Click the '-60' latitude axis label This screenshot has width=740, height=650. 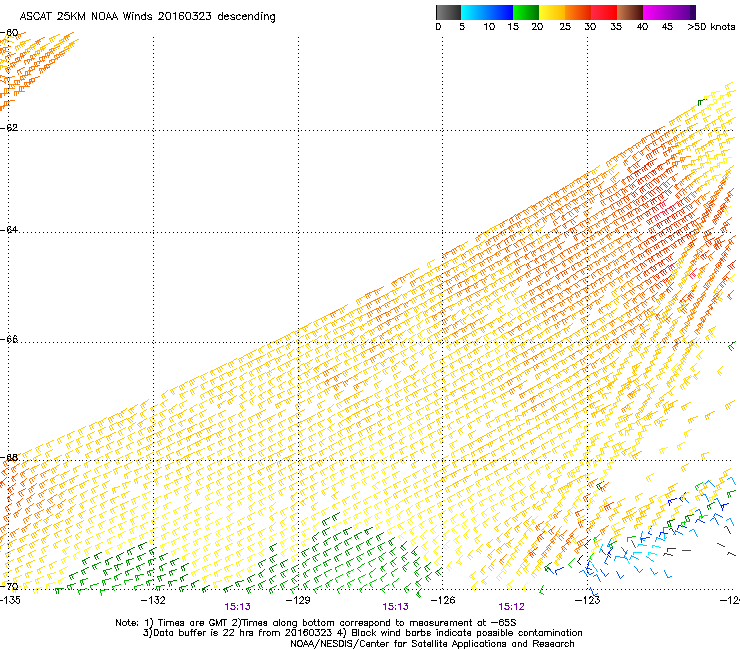click(9, 33)
